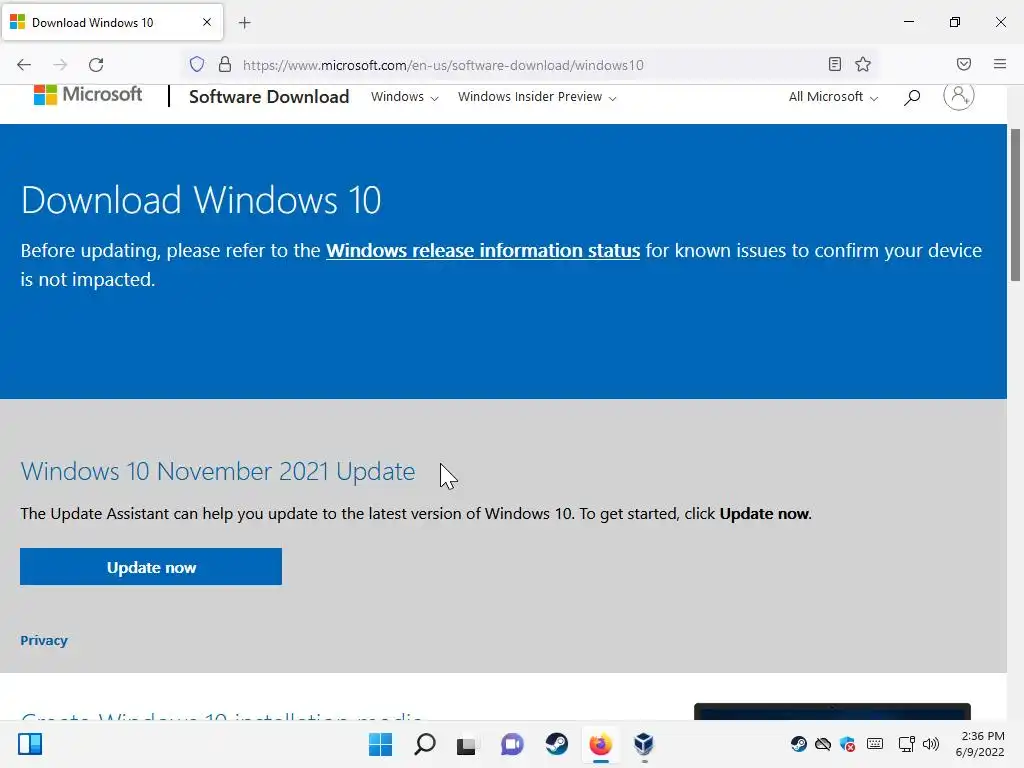This screenshot has height=768, width=1024.
Task: Open VirtualBox from the taskbar
Action: (x=644, y=744)
